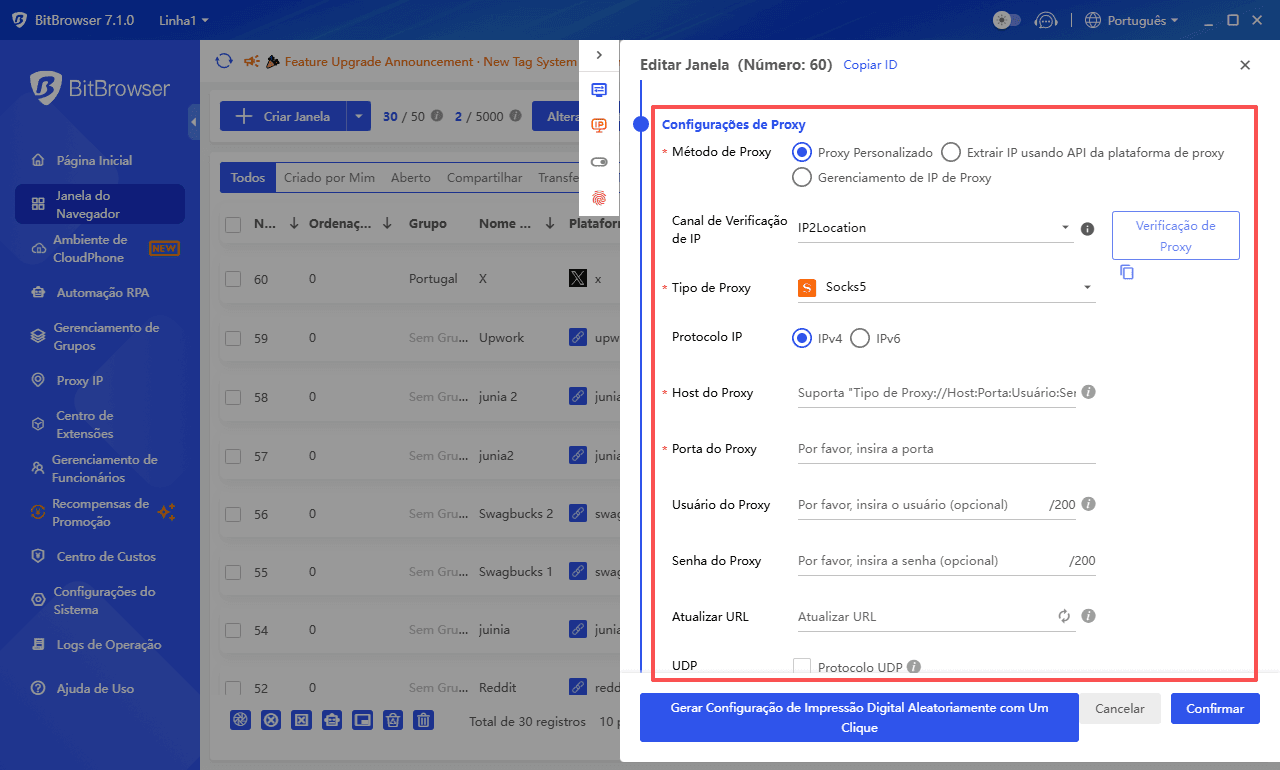The height and width of the screenshot is (770, 1280).
Task: Click the robot batch-action icon at bottom
Action: (x=331, y=719)
